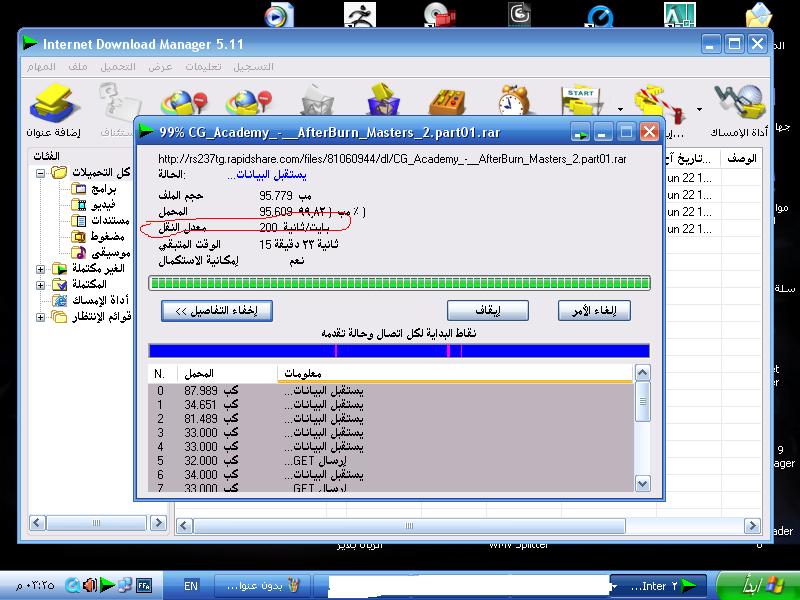
Task: Open the عرض (View) menu
Action: coord(161,67)
